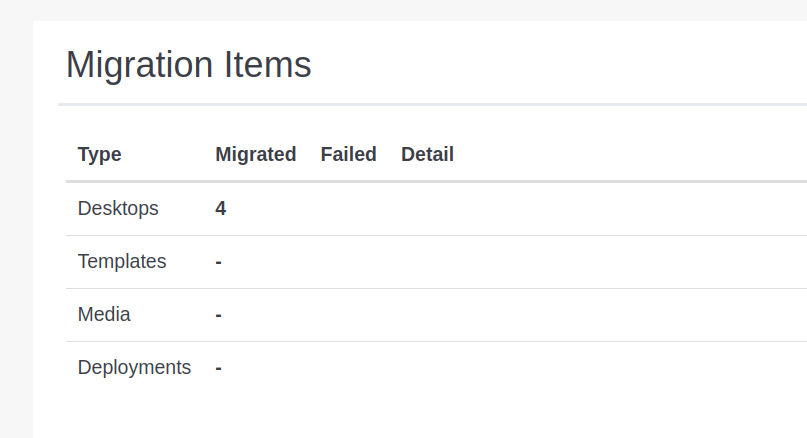Click the empty Failed cell for Desktops
The width and height of the screenshot is (807, 438).
coord(348,208)
